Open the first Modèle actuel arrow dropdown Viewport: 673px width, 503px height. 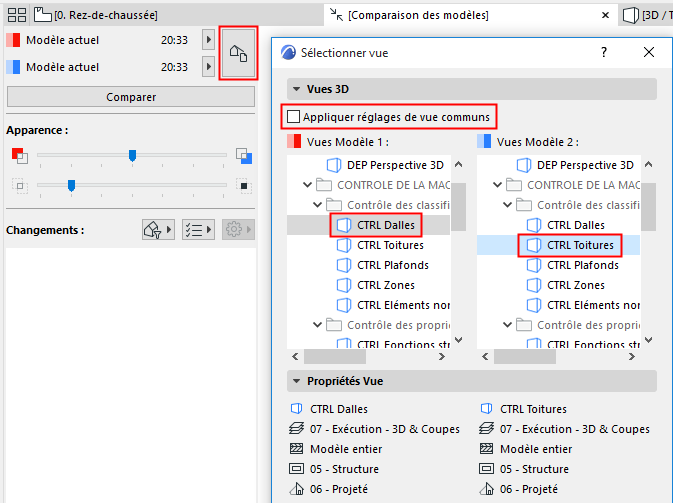[x=208, y=39]
